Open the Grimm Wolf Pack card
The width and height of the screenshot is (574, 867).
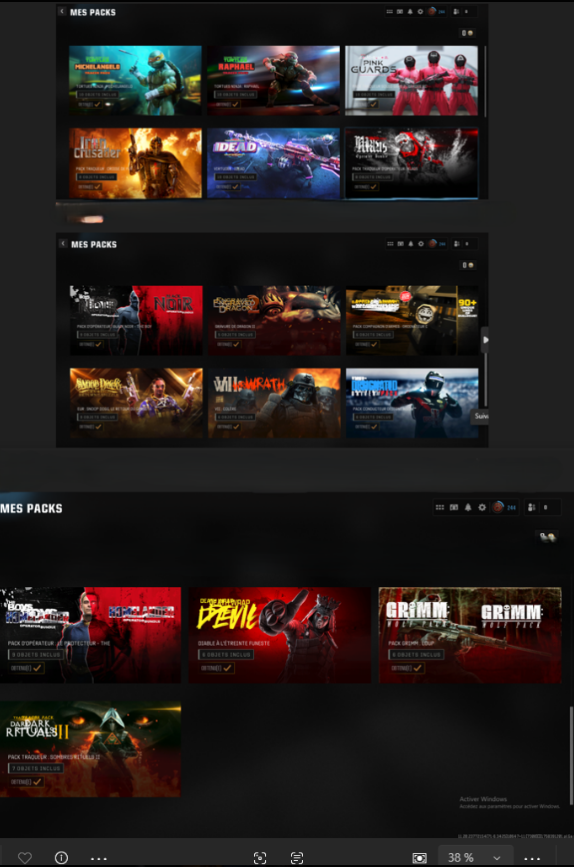470,635
